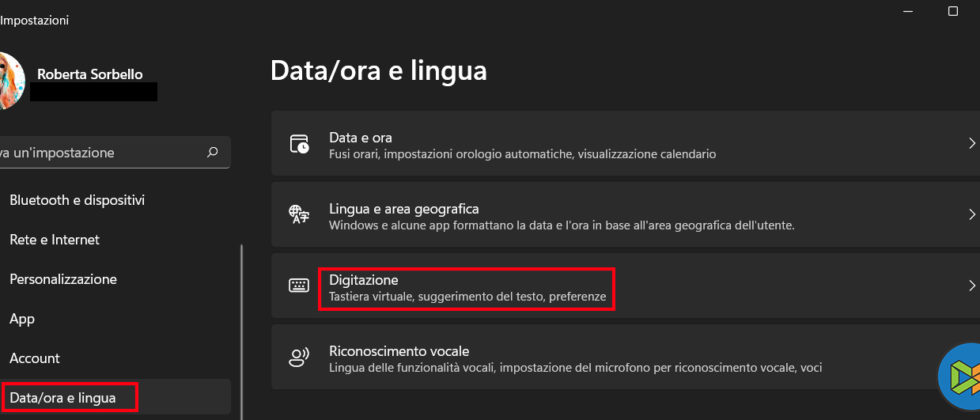
Task: Open the App settings section
Action: pos(22,319)
